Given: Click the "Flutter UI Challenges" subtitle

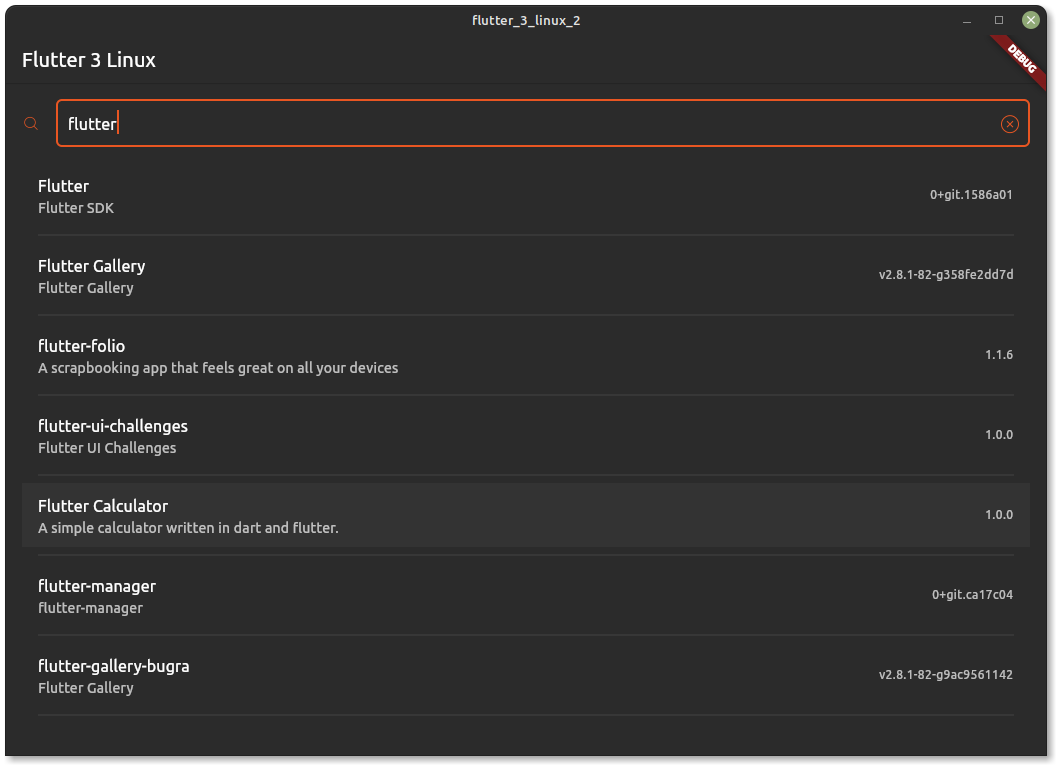Looking at the screenshot, I should point(107,448).
